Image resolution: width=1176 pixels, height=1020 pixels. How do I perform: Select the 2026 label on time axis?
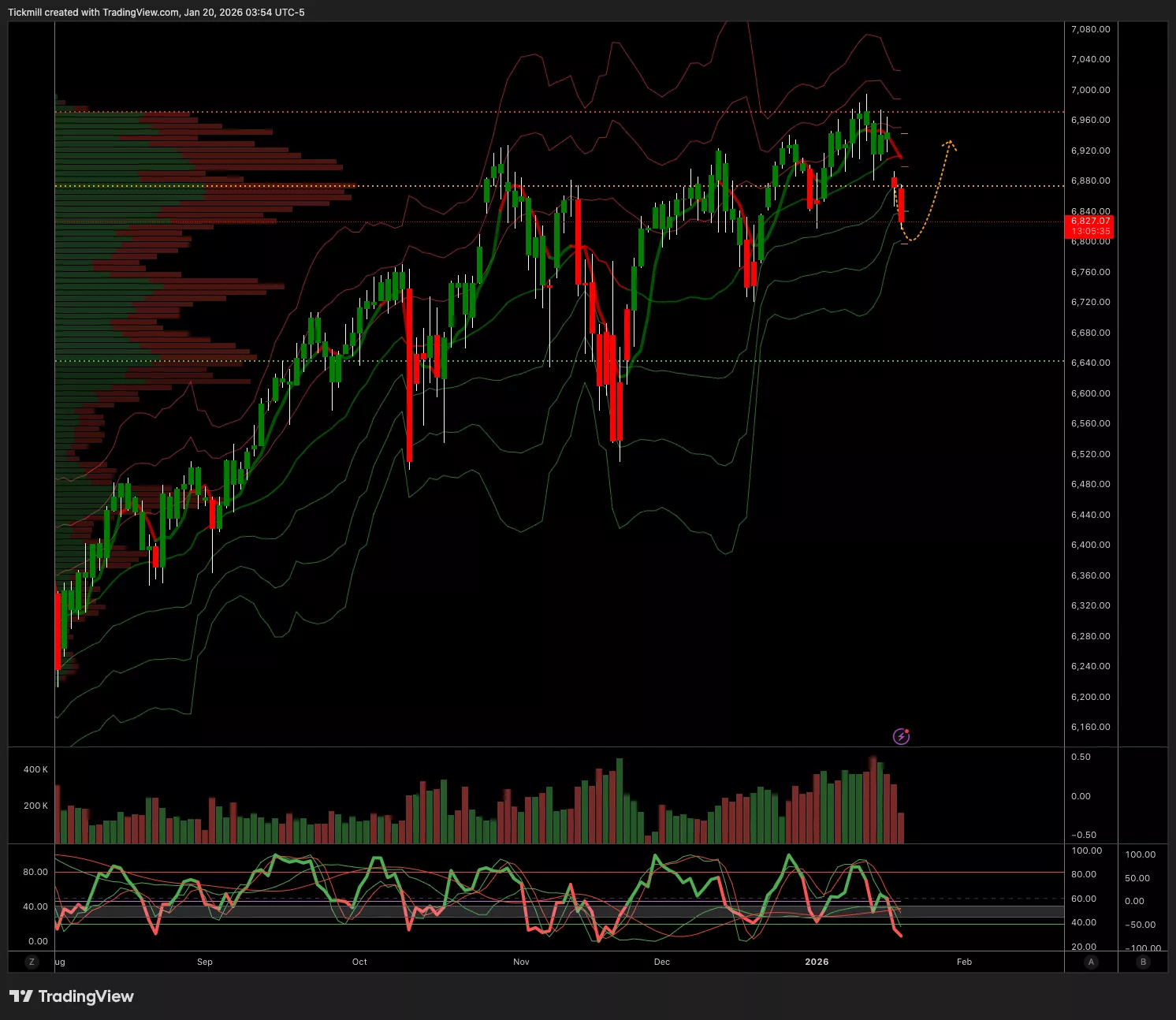817,962
